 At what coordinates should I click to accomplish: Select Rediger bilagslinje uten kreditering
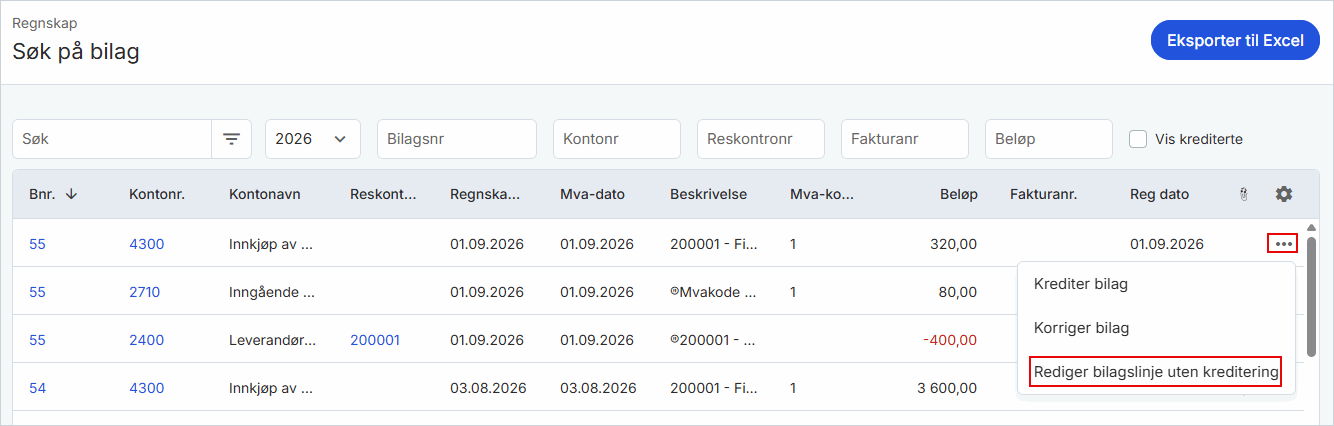pos(1156,372)
